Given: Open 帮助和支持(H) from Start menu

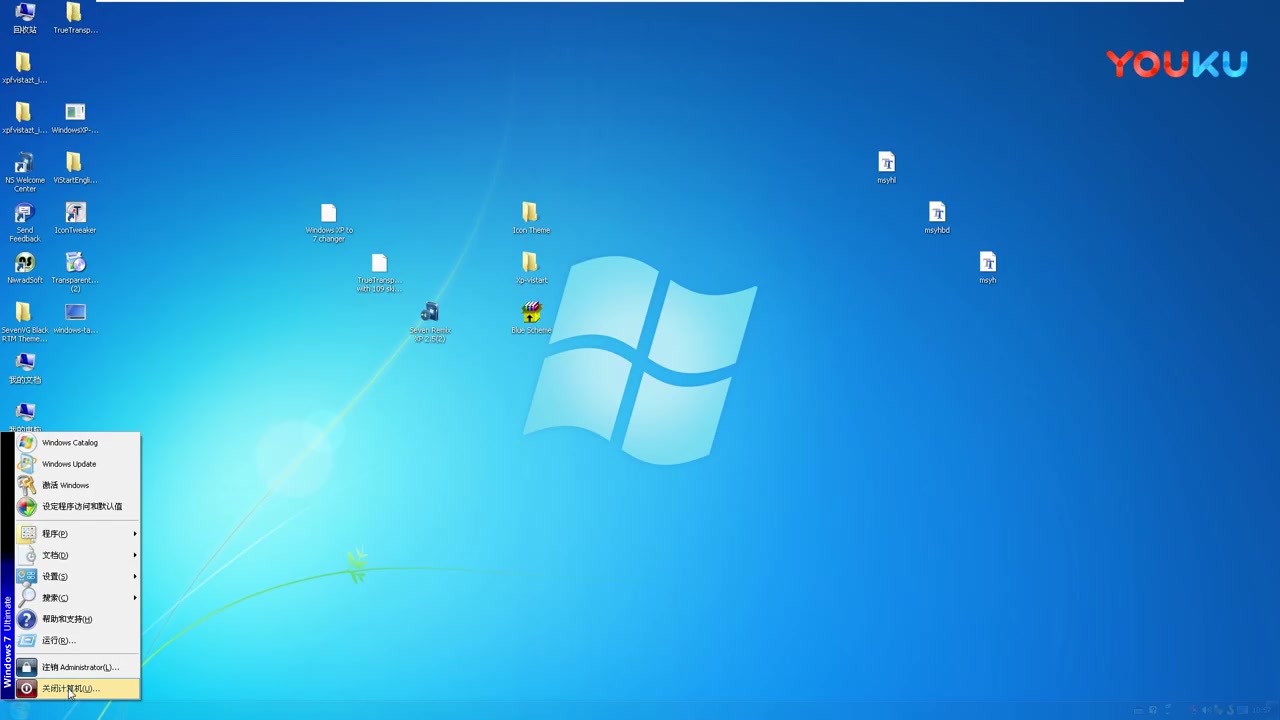Looking at the screenshot, I should [77, 619].
